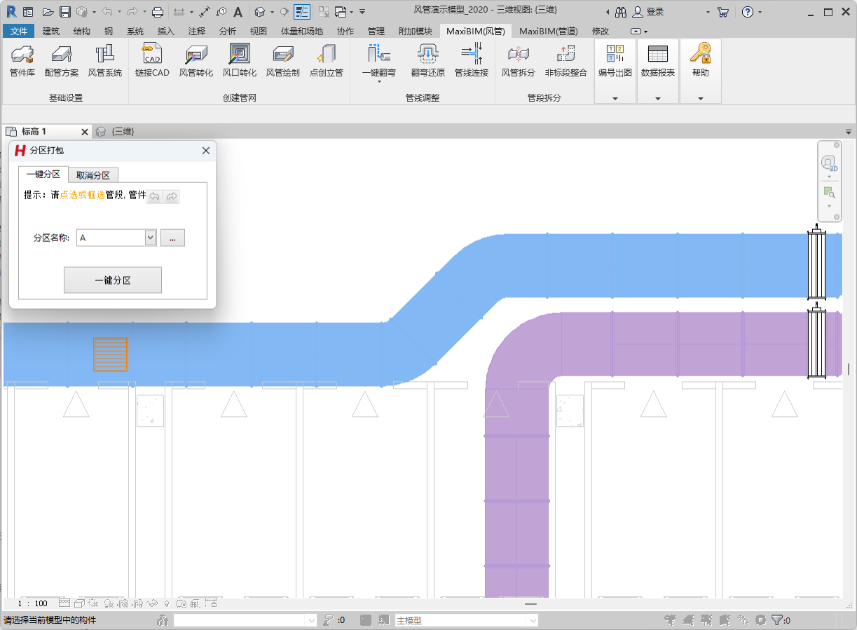Launch the 风口转化 air outlet conversion tool

click(239, 60)
